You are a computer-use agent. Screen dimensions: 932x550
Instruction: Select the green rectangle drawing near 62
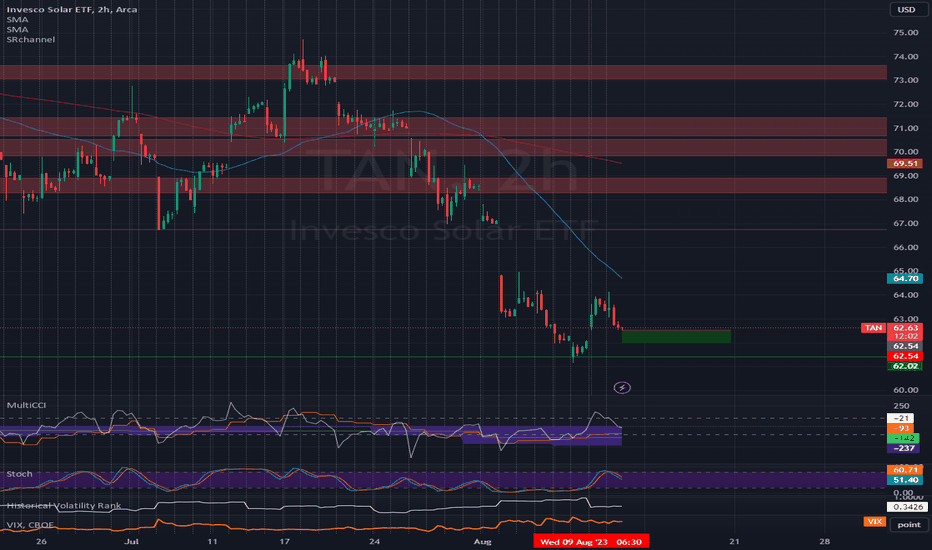[676, 337]
